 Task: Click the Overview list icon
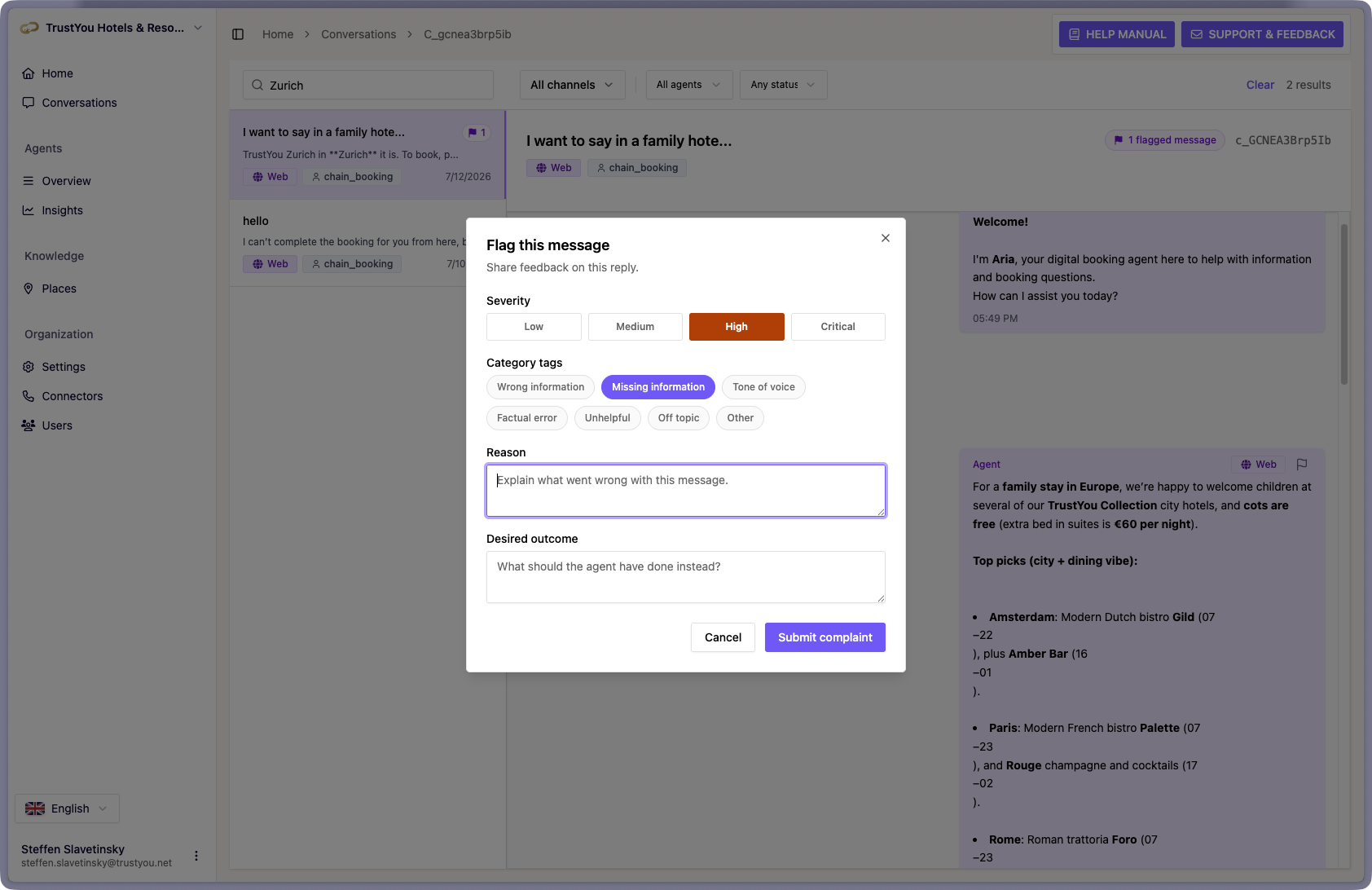point(29,181)
